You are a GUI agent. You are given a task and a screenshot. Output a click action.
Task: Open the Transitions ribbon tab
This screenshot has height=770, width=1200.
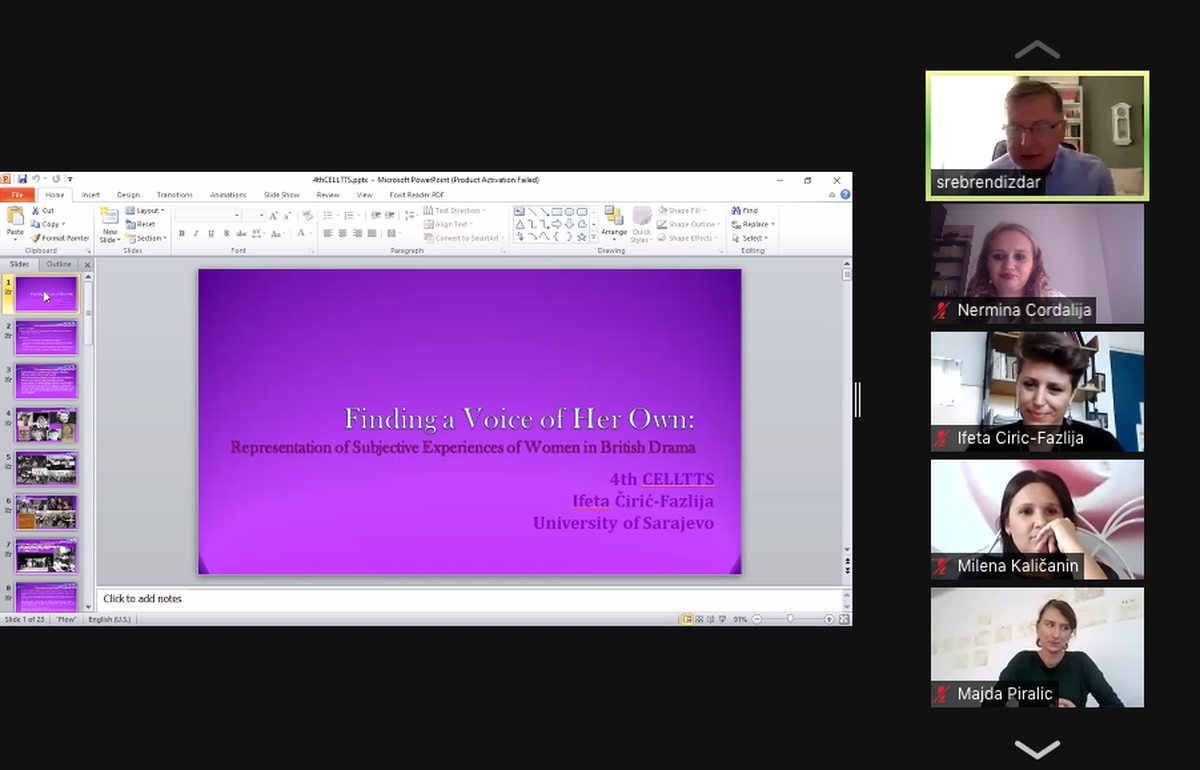[x=174, y=195]
